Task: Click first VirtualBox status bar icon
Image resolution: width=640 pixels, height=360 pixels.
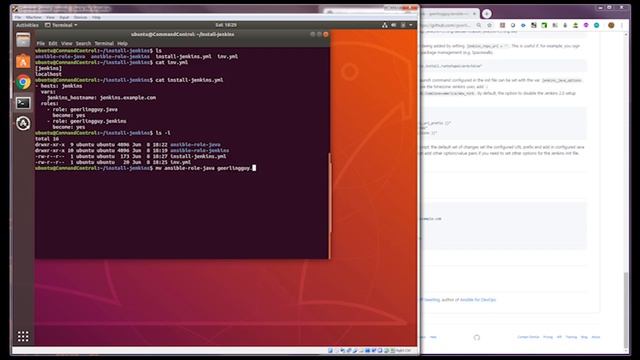Action: (x=330, y=351)
